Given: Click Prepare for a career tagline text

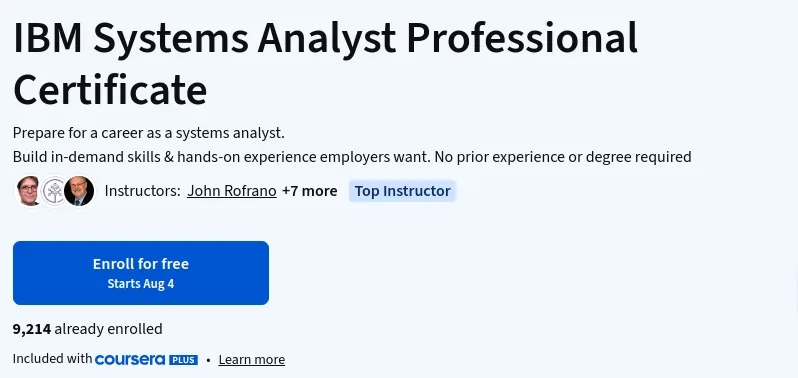Looking at the screenshot, I should coord(149,133).
